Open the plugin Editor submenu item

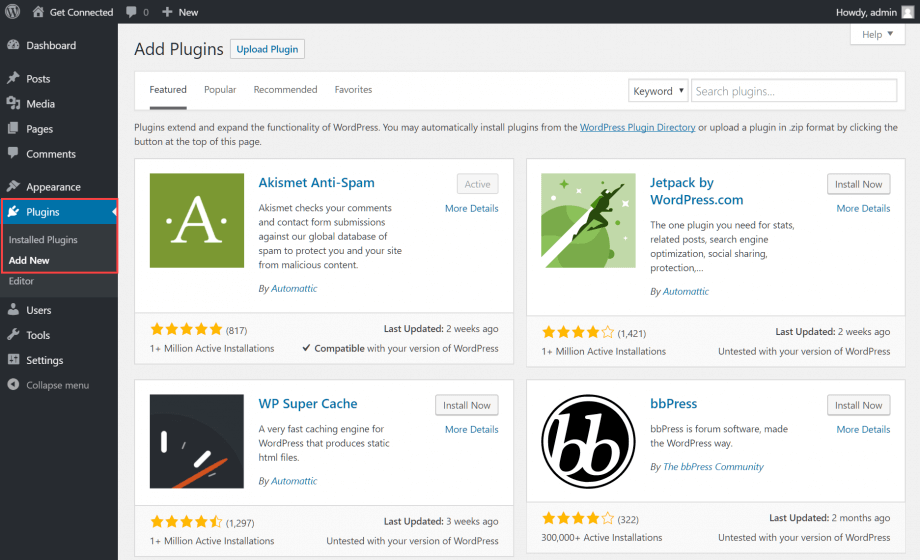21,281
